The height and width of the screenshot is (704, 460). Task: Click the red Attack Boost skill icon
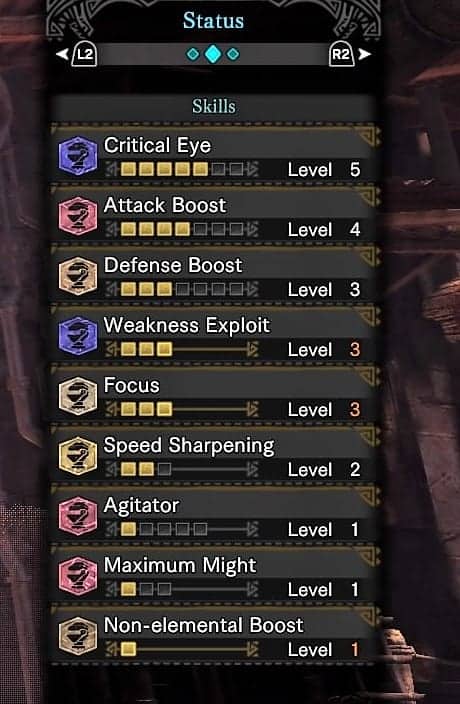[78, 216]
